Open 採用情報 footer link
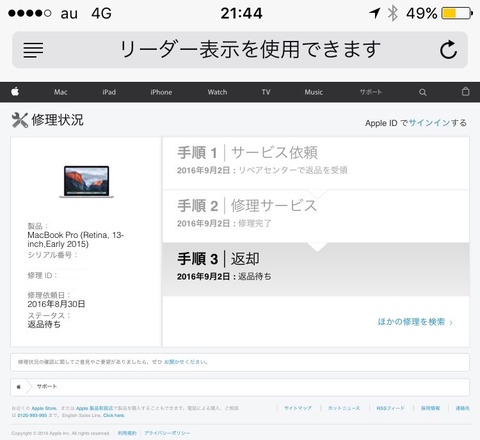The height and width of the screenshot is (440, 480). pos(430,408)
